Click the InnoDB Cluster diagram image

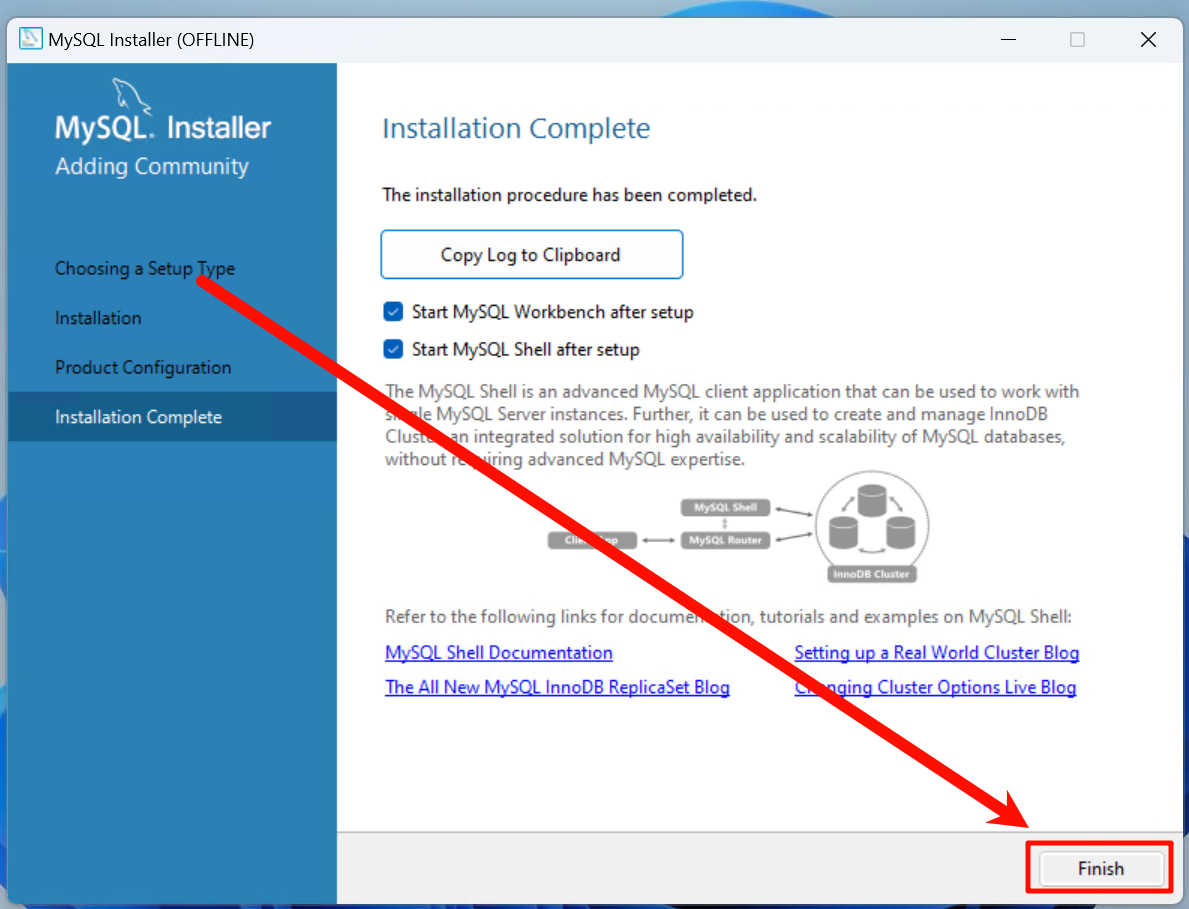point(872,527)
